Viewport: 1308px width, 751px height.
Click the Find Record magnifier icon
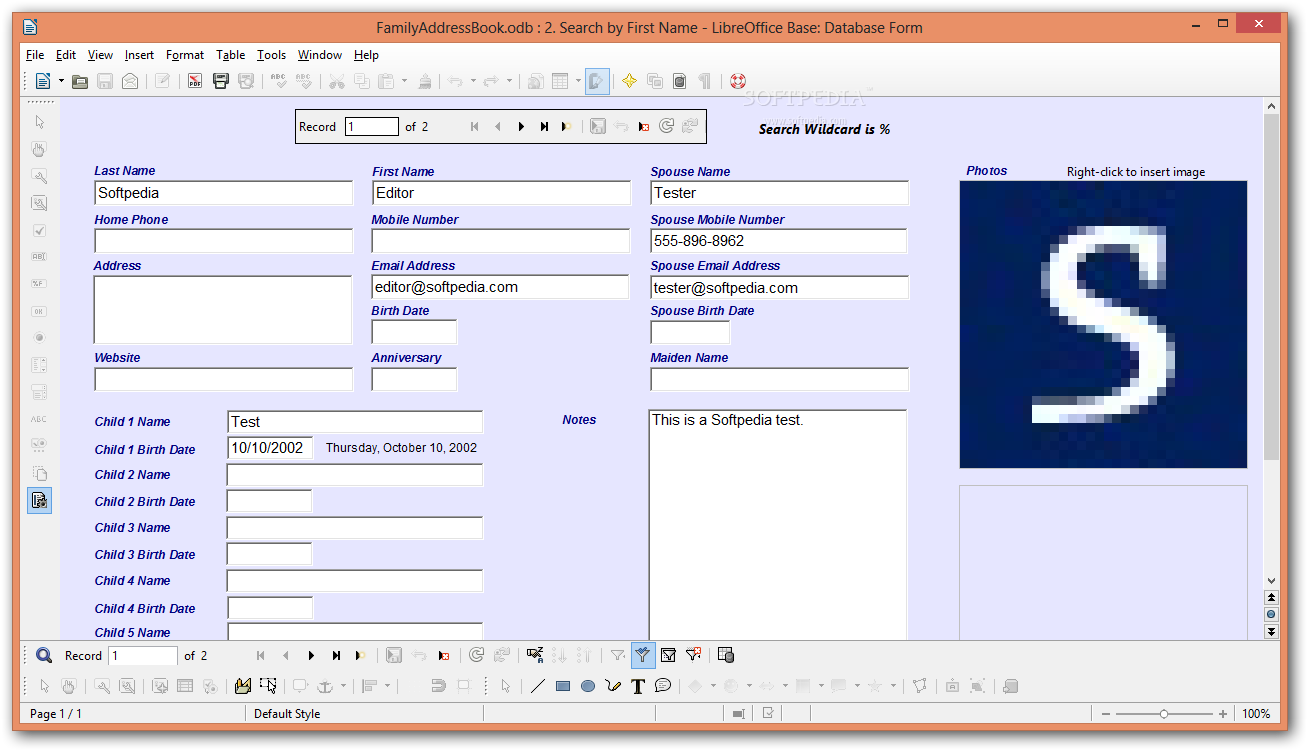[x=44, y=656]
